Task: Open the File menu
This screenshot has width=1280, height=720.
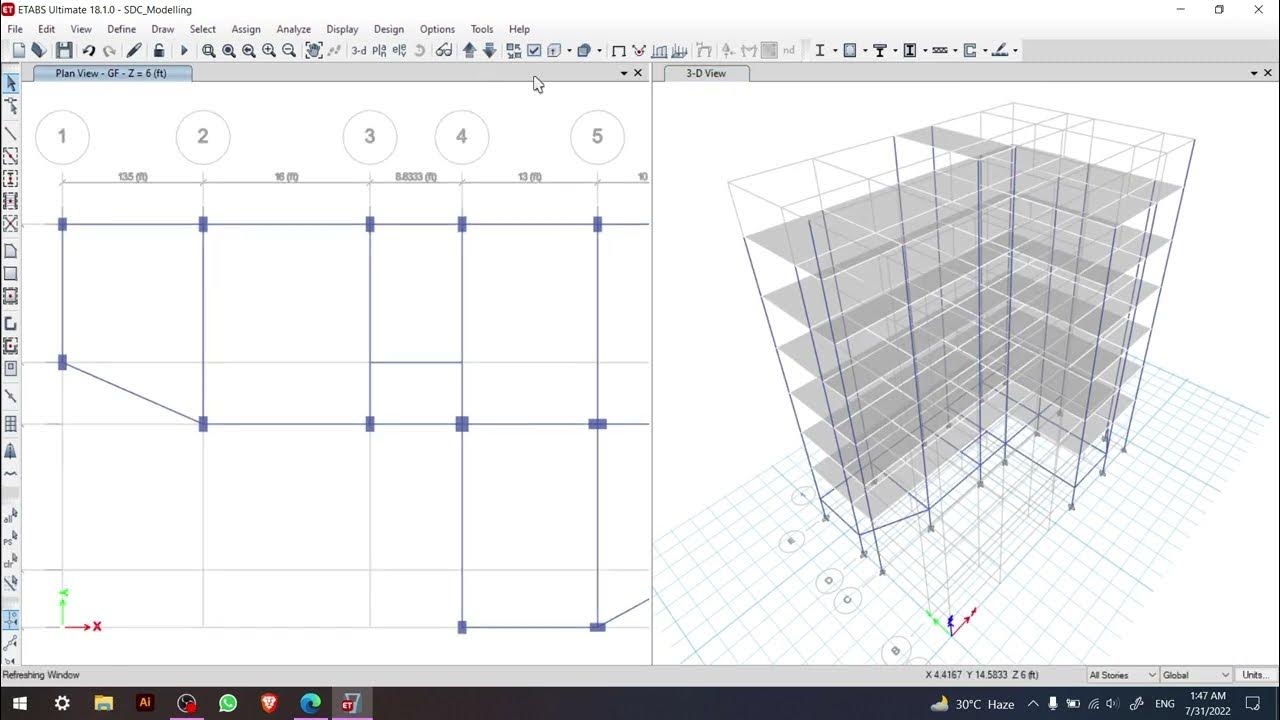Action: click(15, 29)
